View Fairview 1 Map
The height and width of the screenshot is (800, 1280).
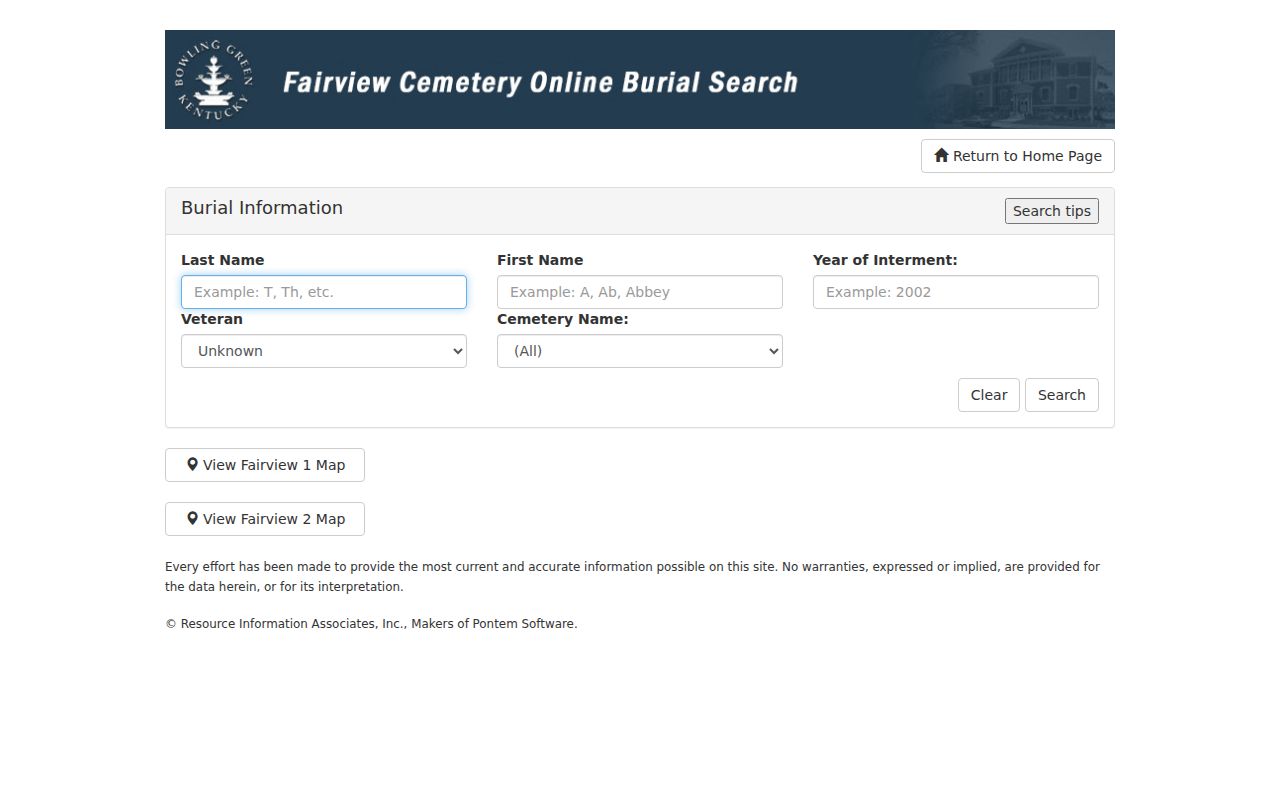point(265,465)
